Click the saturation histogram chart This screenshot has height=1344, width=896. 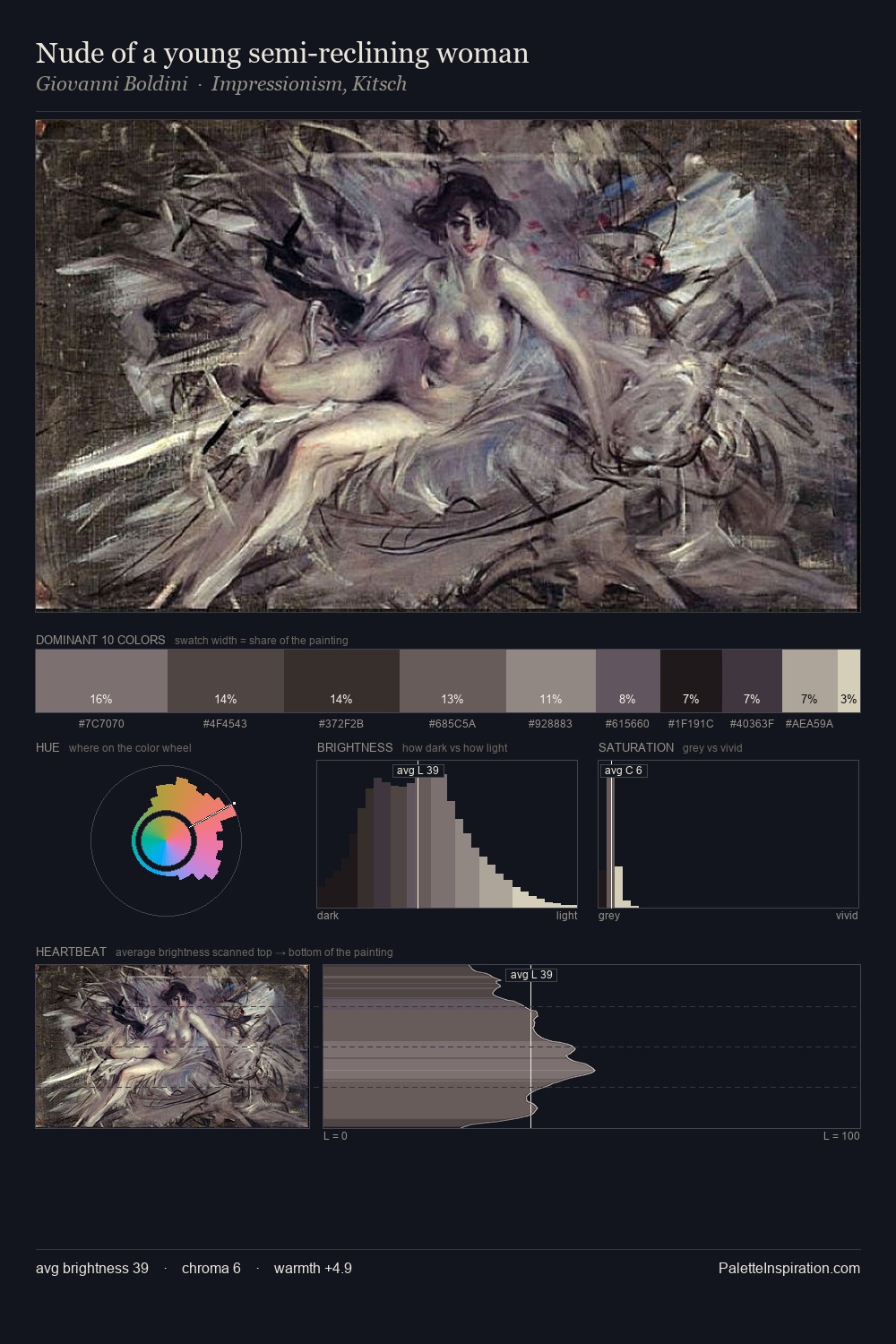click(x=728, y=834)
